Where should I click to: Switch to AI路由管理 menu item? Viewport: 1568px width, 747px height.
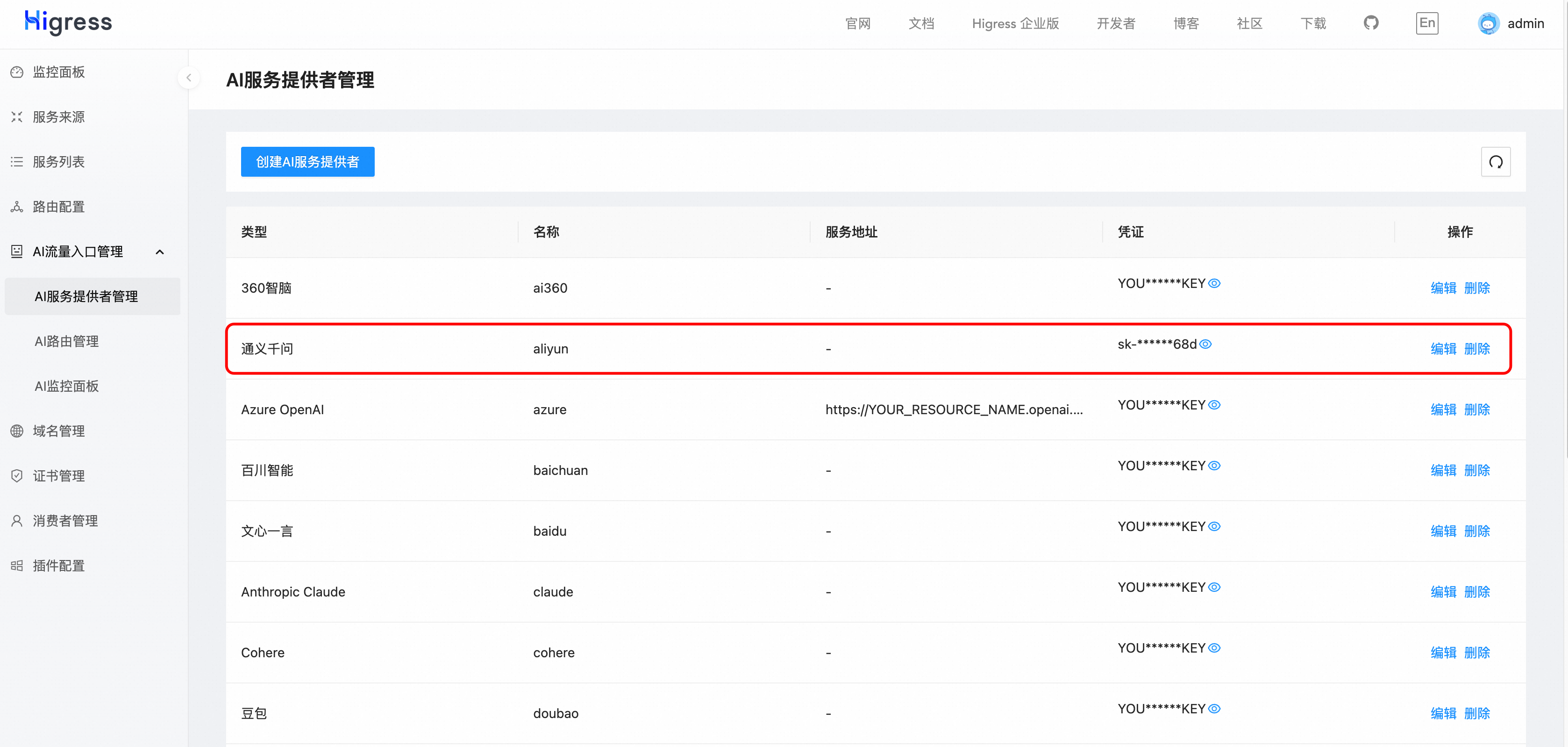coord(66,341)
